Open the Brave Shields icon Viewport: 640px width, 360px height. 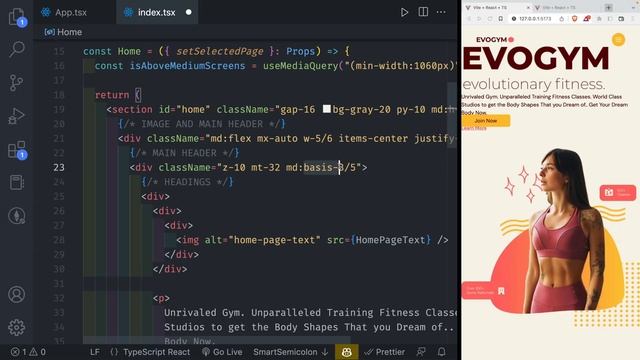click(575, 19)
